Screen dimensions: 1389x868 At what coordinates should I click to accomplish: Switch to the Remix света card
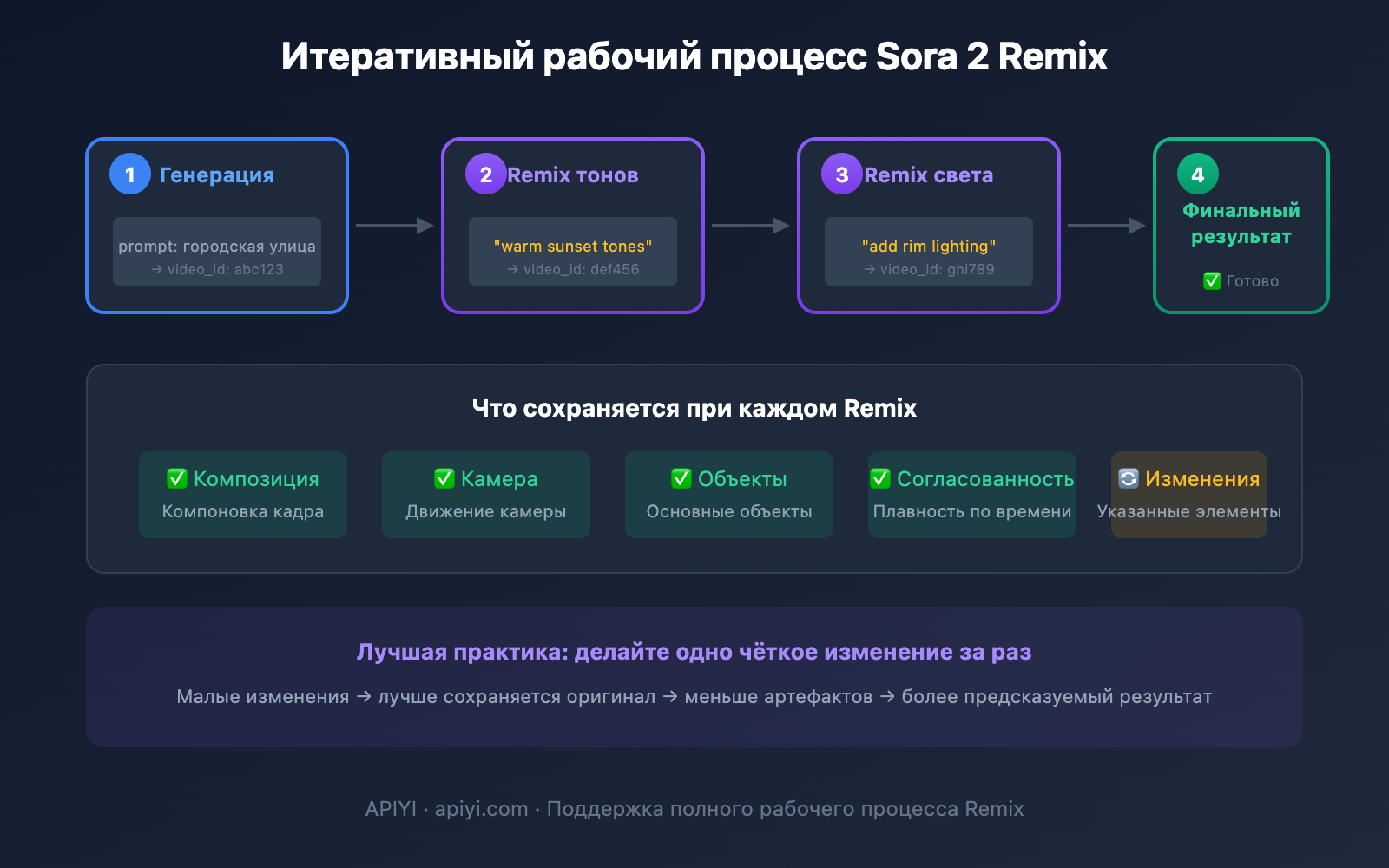point(927,224)
